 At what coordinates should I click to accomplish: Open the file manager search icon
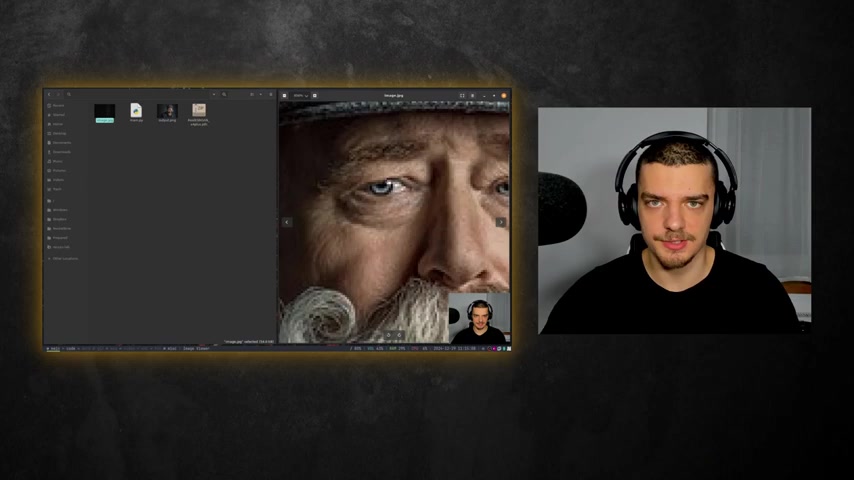[x=224, y=95]
